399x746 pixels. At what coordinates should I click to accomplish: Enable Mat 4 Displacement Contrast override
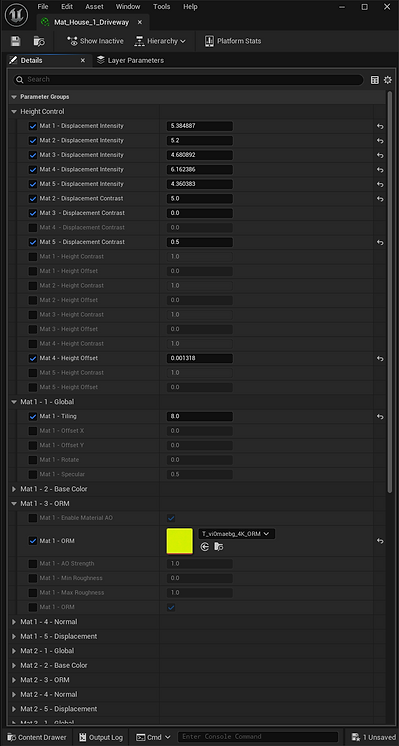33,228
